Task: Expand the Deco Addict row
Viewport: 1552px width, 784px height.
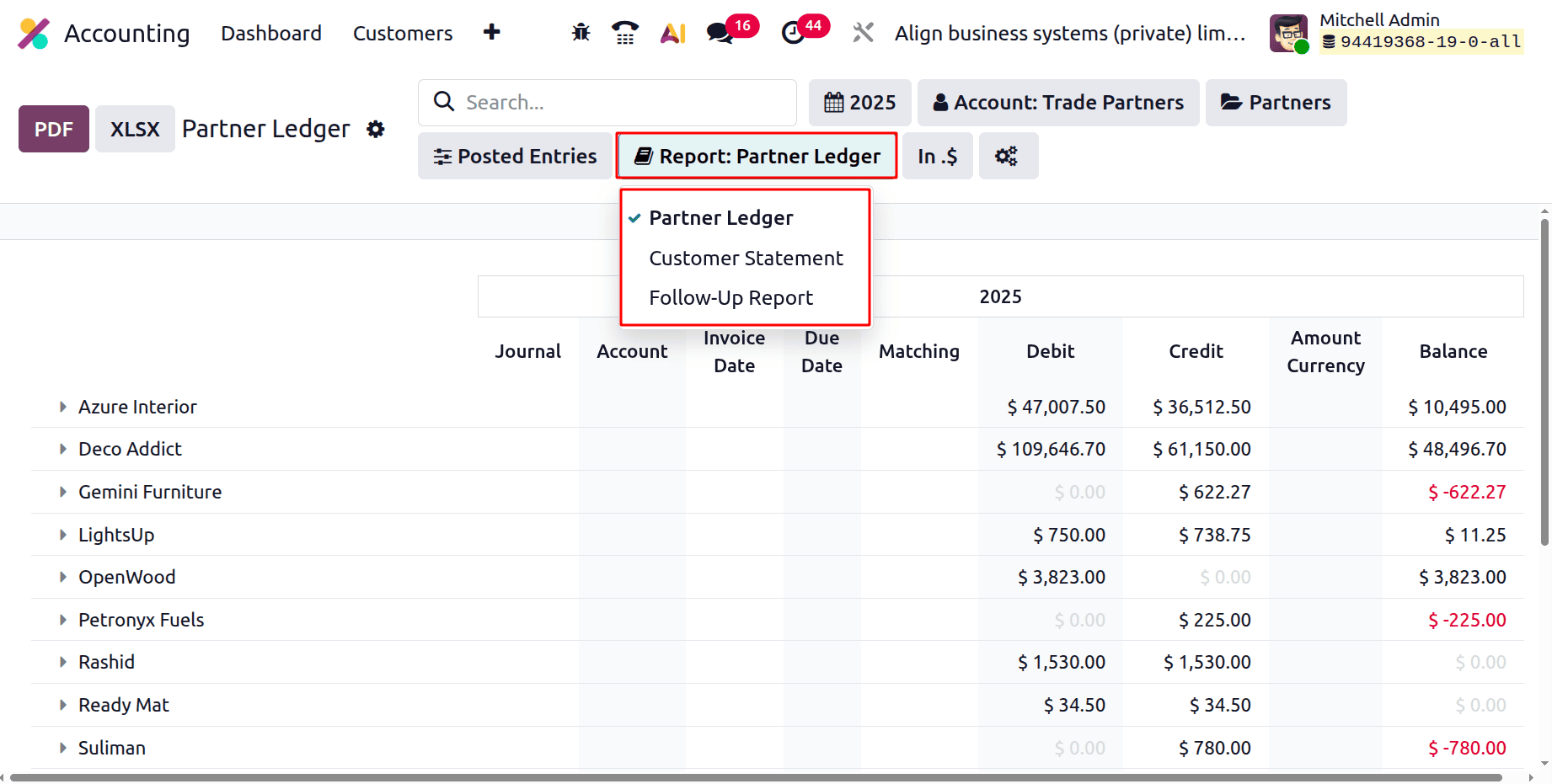Action: tap(62, 449)
